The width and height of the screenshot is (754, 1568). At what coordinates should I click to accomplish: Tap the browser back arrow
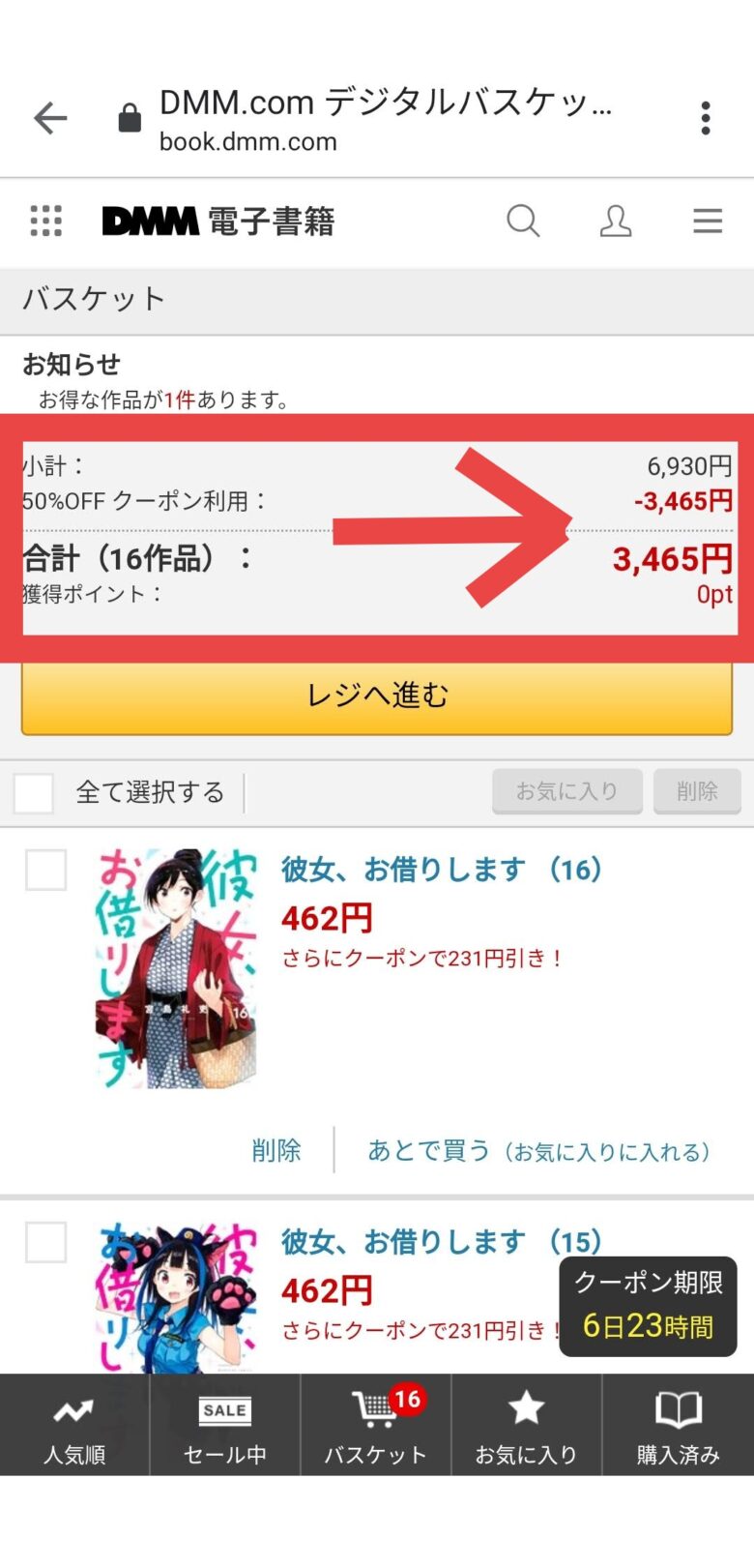pos(50,119)
